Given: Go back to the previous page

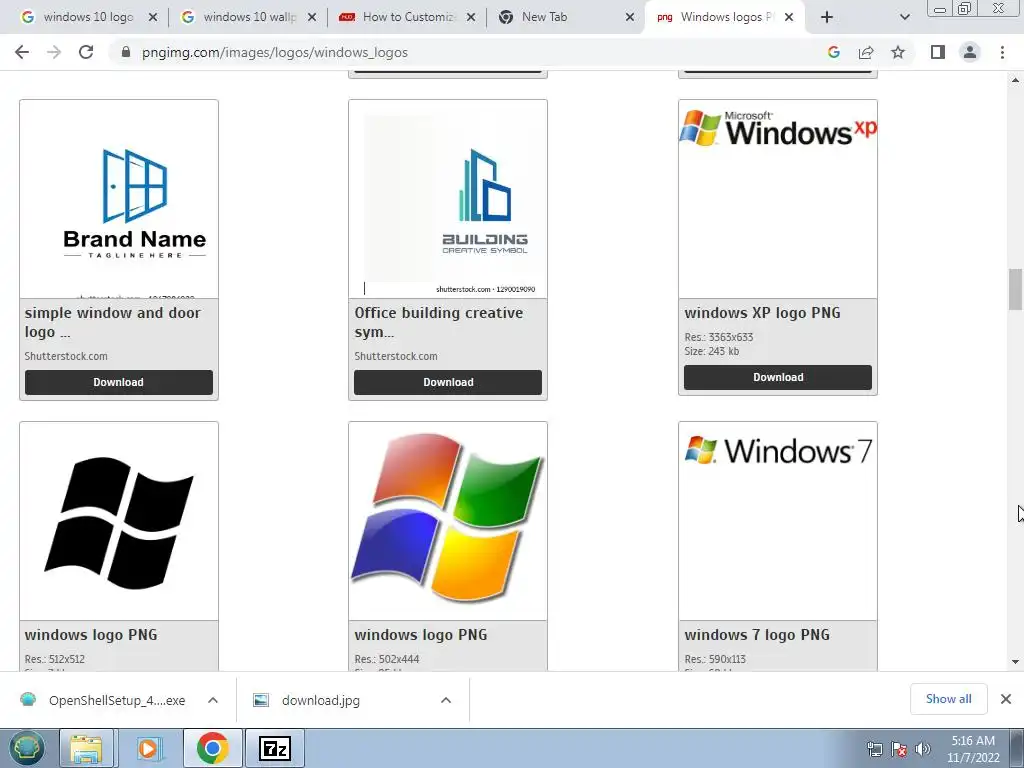Looking at the screenshot, I should 22,52.
